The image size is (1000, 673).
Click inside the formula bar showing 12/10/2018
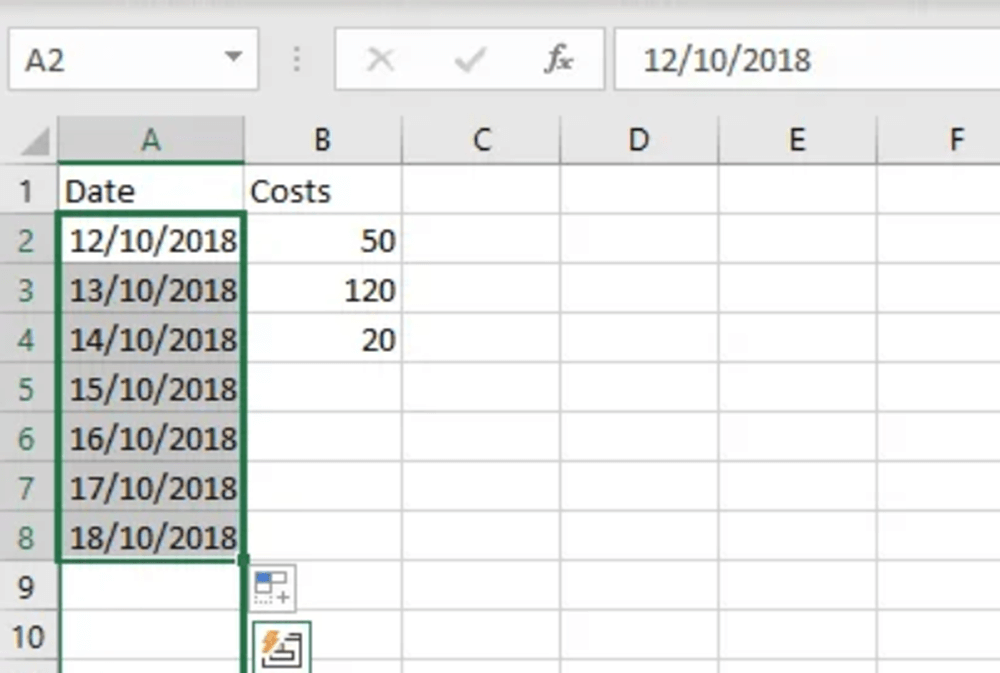point(800,60)
